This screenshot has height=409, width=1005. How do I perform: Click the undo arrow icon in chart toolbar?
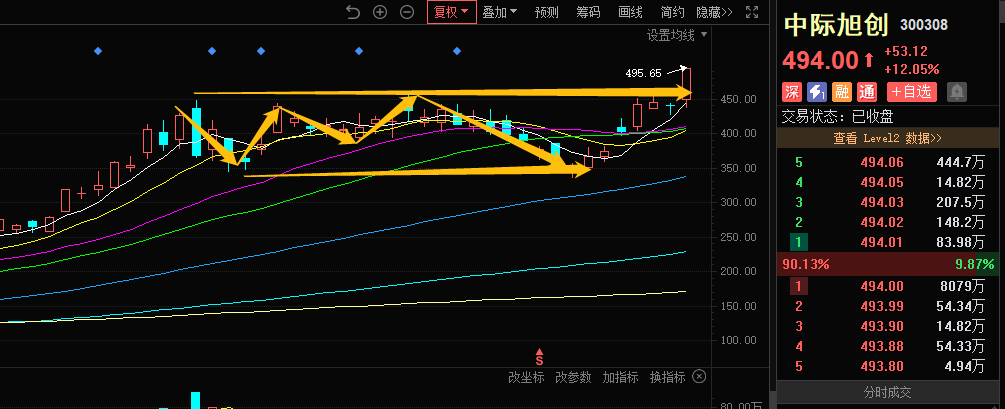353,12
